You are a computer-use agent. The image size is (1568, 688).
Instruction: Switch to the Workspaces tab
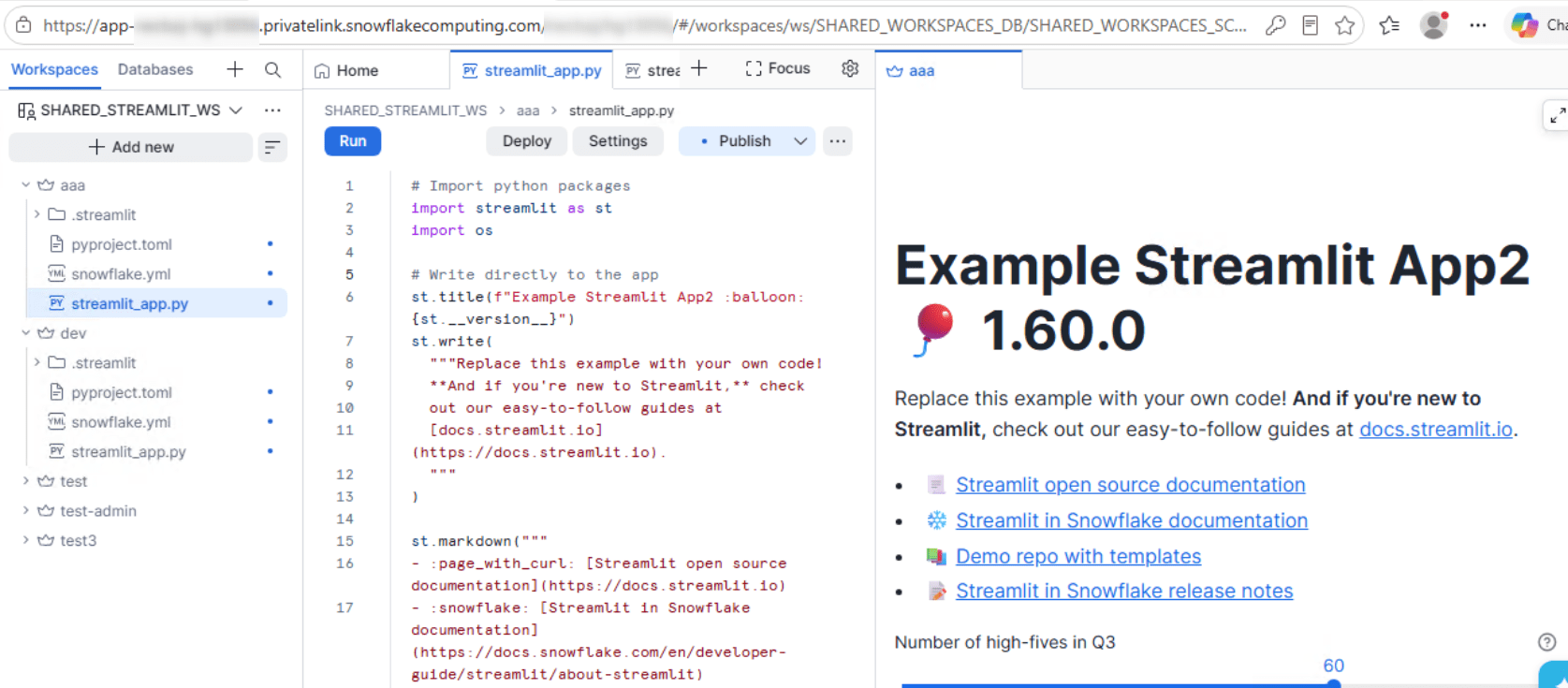coord(54,69)
